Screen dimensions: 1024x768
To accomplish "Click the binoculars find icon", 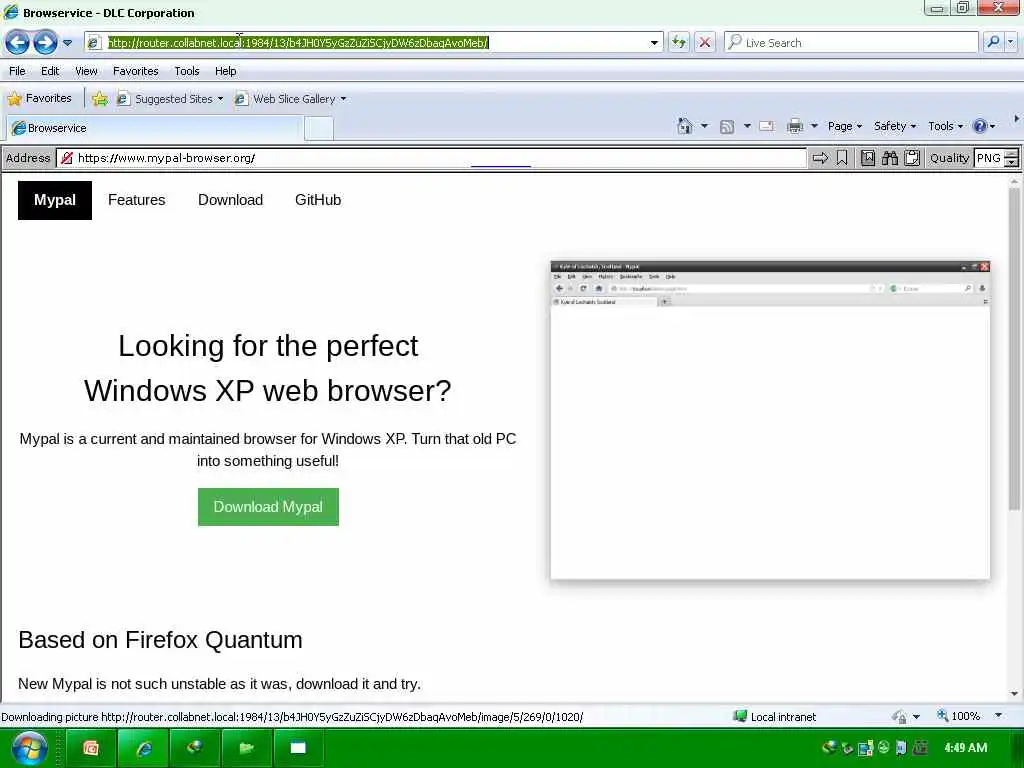I will (889, 158).
